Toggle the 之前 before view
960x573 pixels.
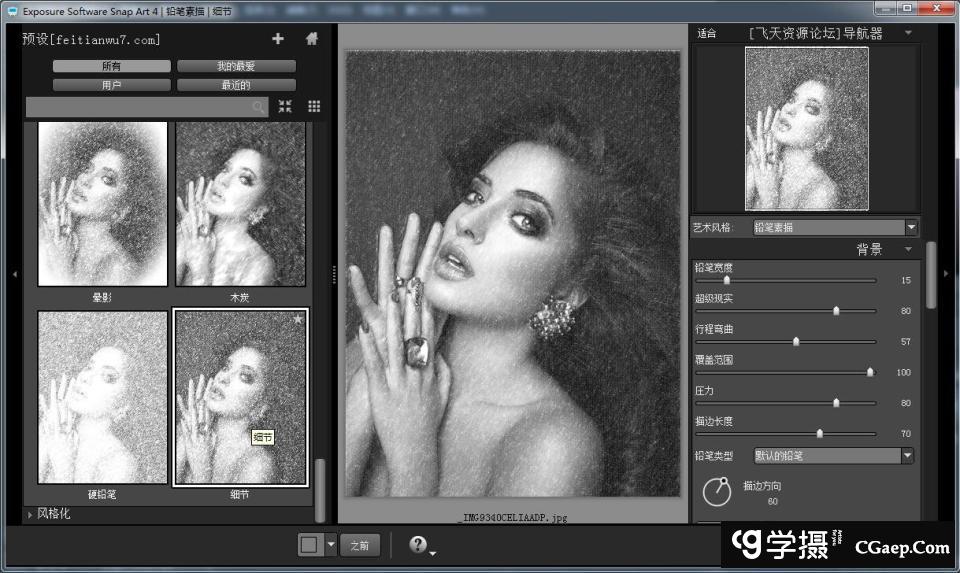pyautogui.click(x=360, y=545)
